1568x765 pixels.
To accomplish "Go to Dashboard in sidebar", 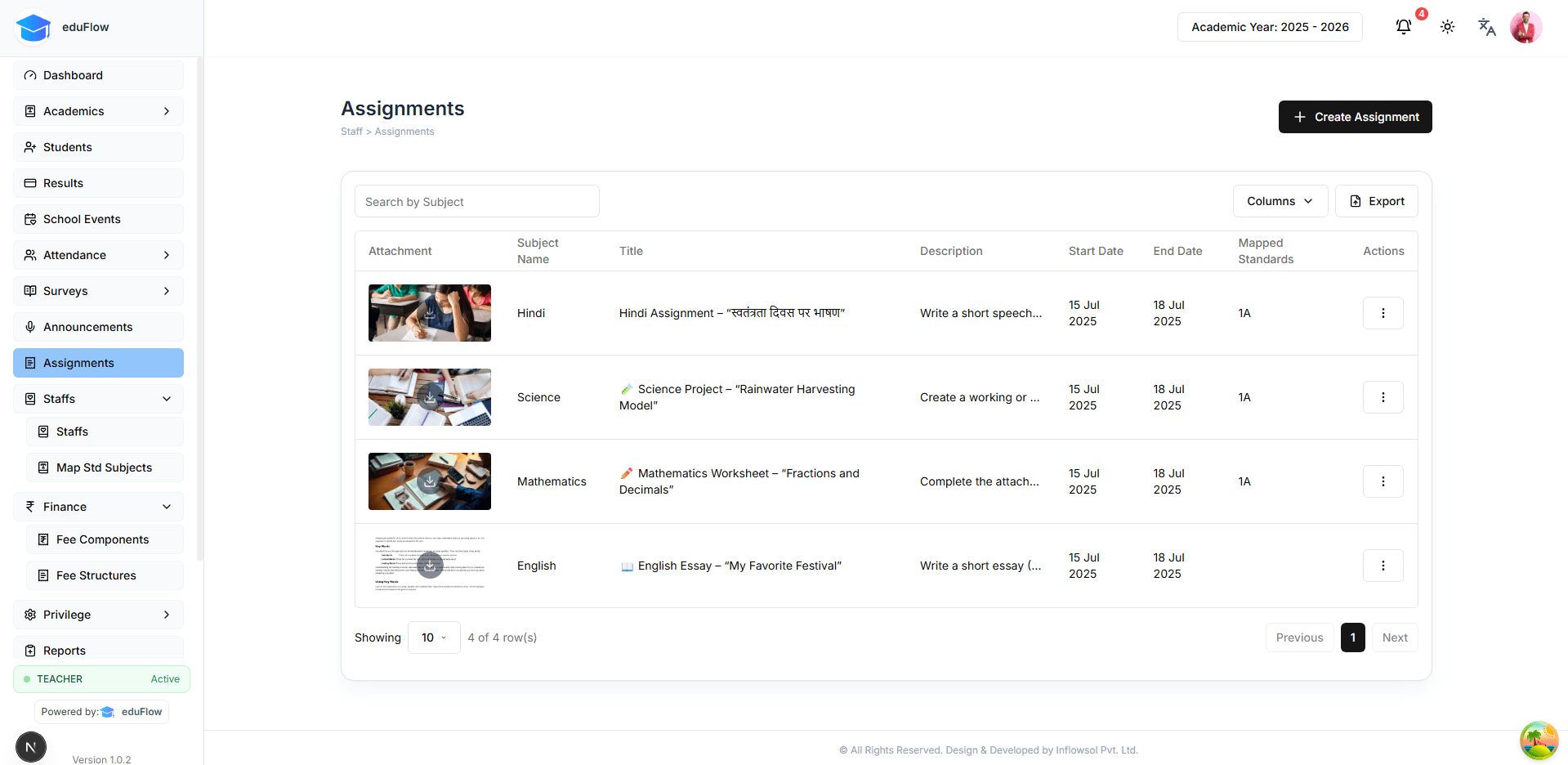I will [x=98, y=75].
